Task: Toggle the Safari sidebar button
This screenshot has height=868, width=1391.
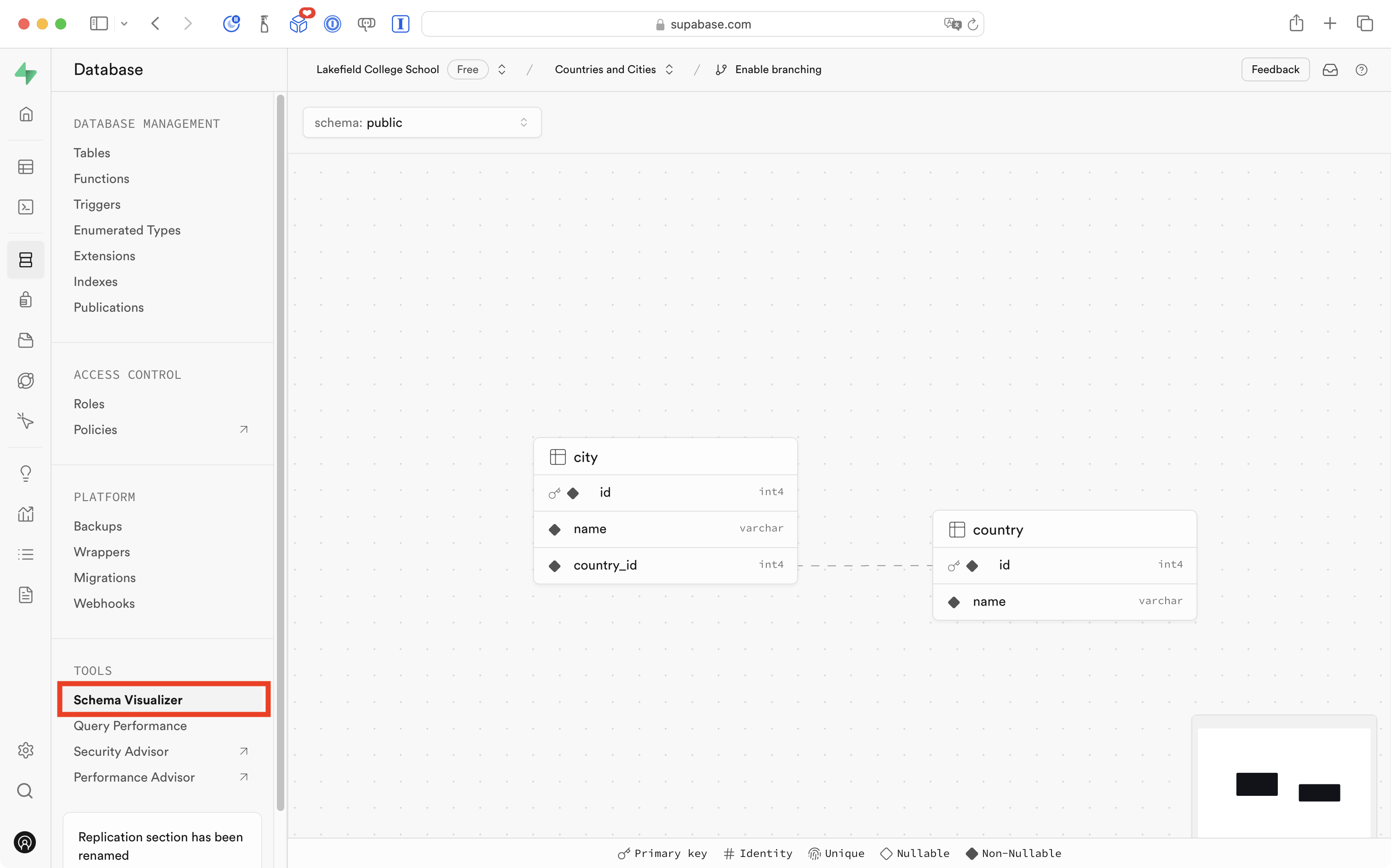Action: (99, 23)
